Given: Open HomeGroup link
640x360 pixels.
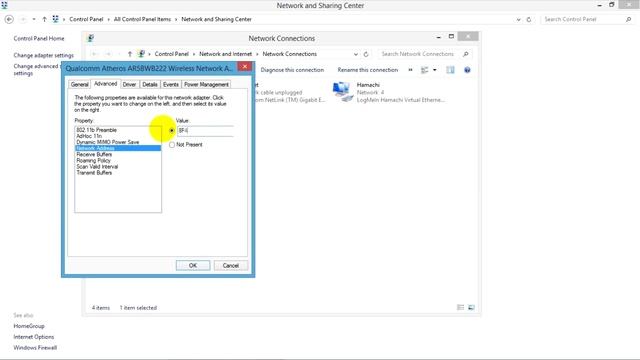Looking at the screenshot, I should pos(29,326).
